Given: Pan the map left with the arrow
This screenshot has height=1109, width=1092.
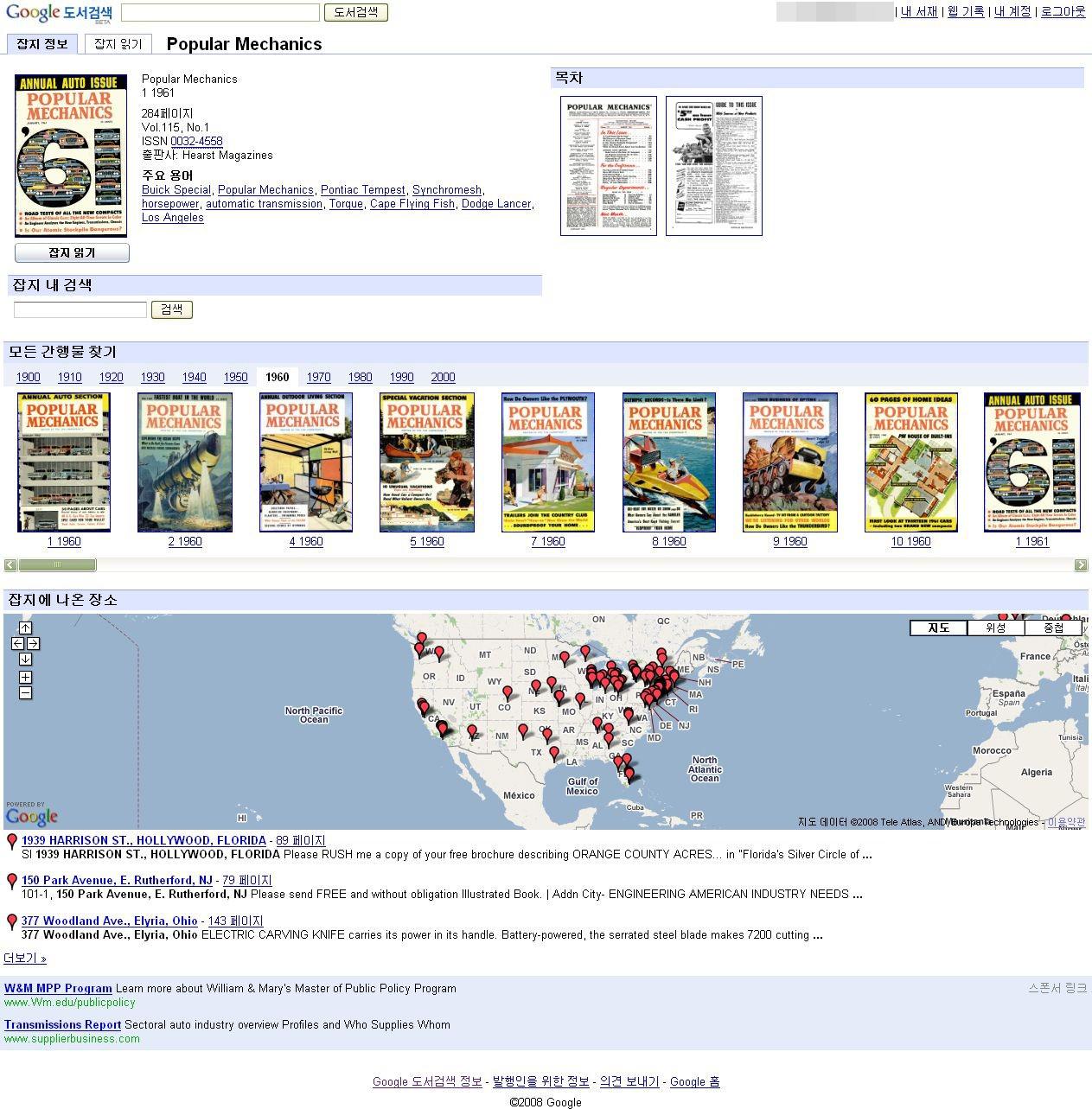Looking at the screenshot, I should tap(17, 644).
